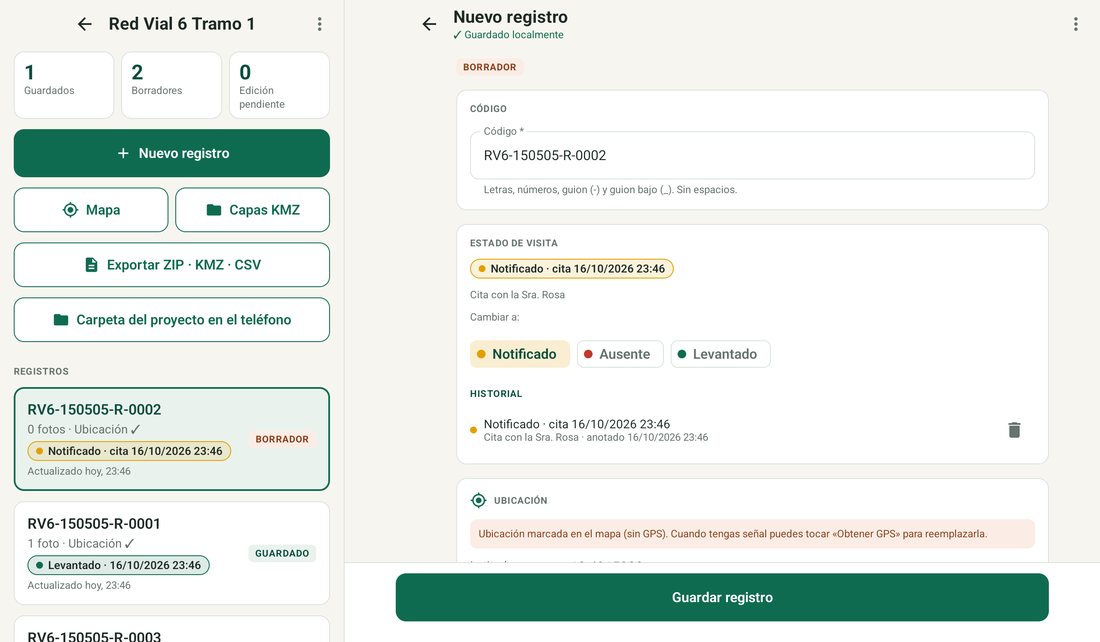Go back from Red Vial 6 Tramo 1

85,24
